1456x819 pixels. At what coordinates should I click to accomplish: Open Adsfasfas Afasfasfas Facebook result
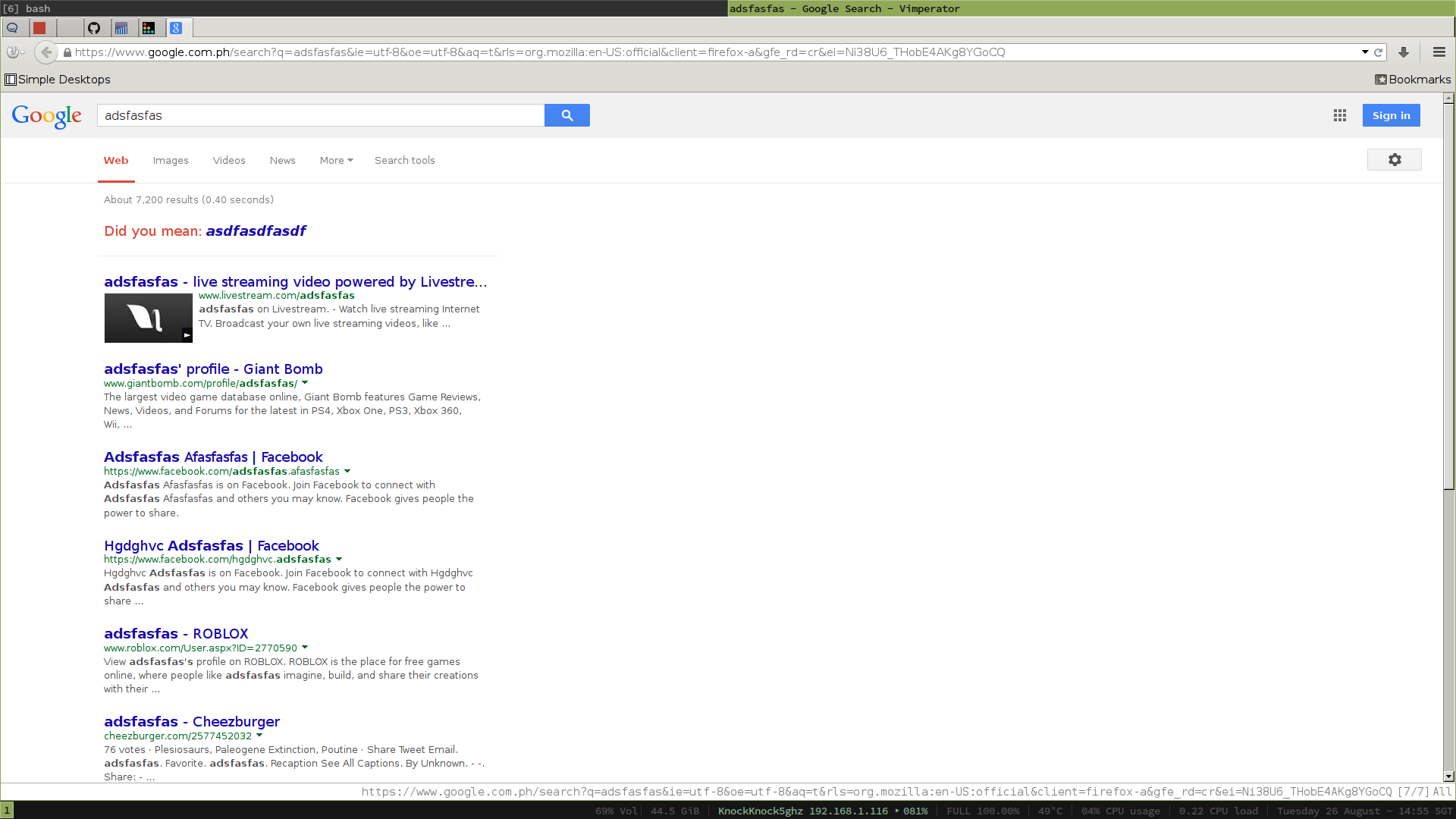(x=213, y=457)
